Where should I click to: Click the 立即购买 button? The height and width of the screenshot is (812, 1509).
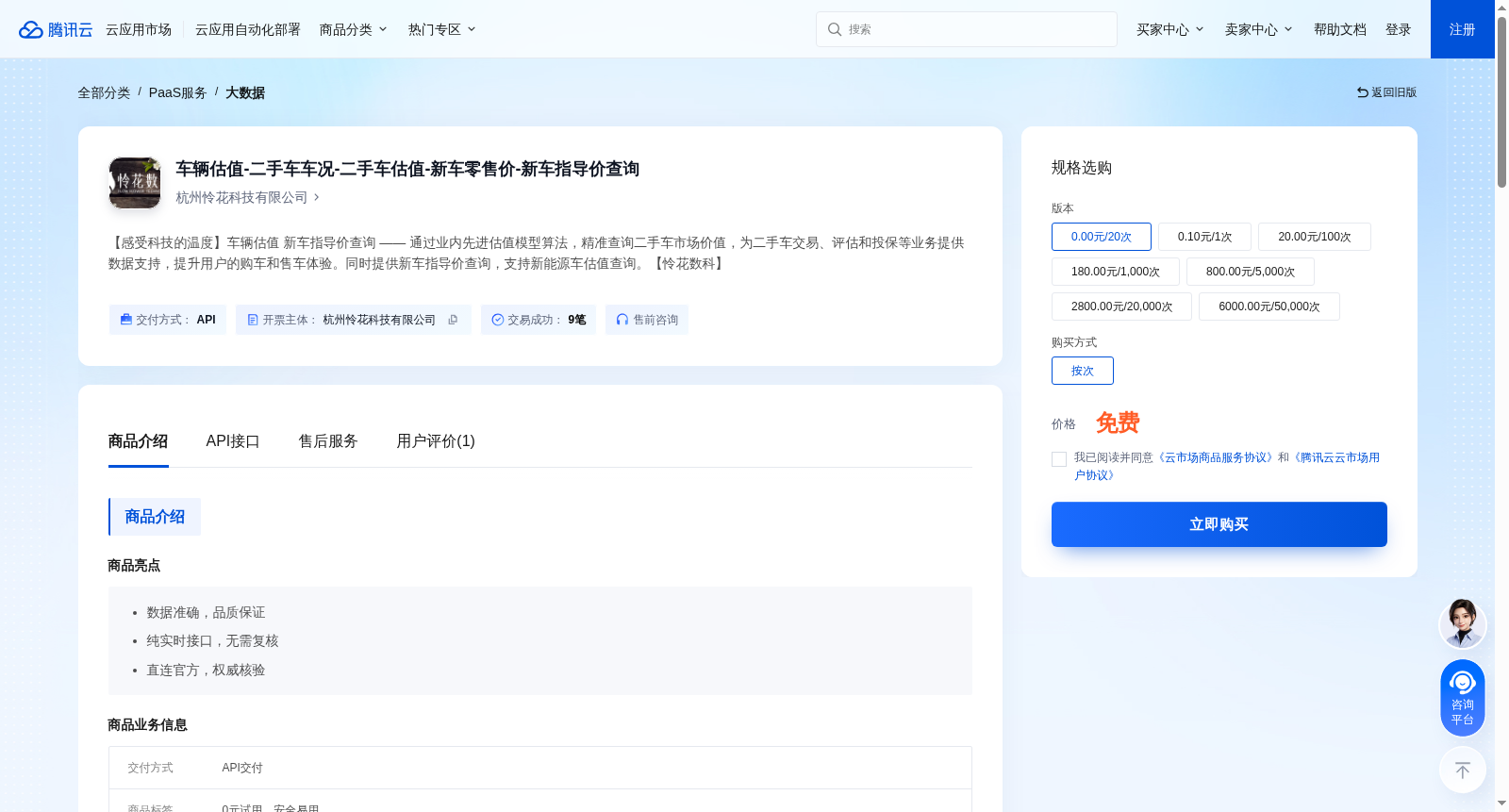coord(1219,524)
